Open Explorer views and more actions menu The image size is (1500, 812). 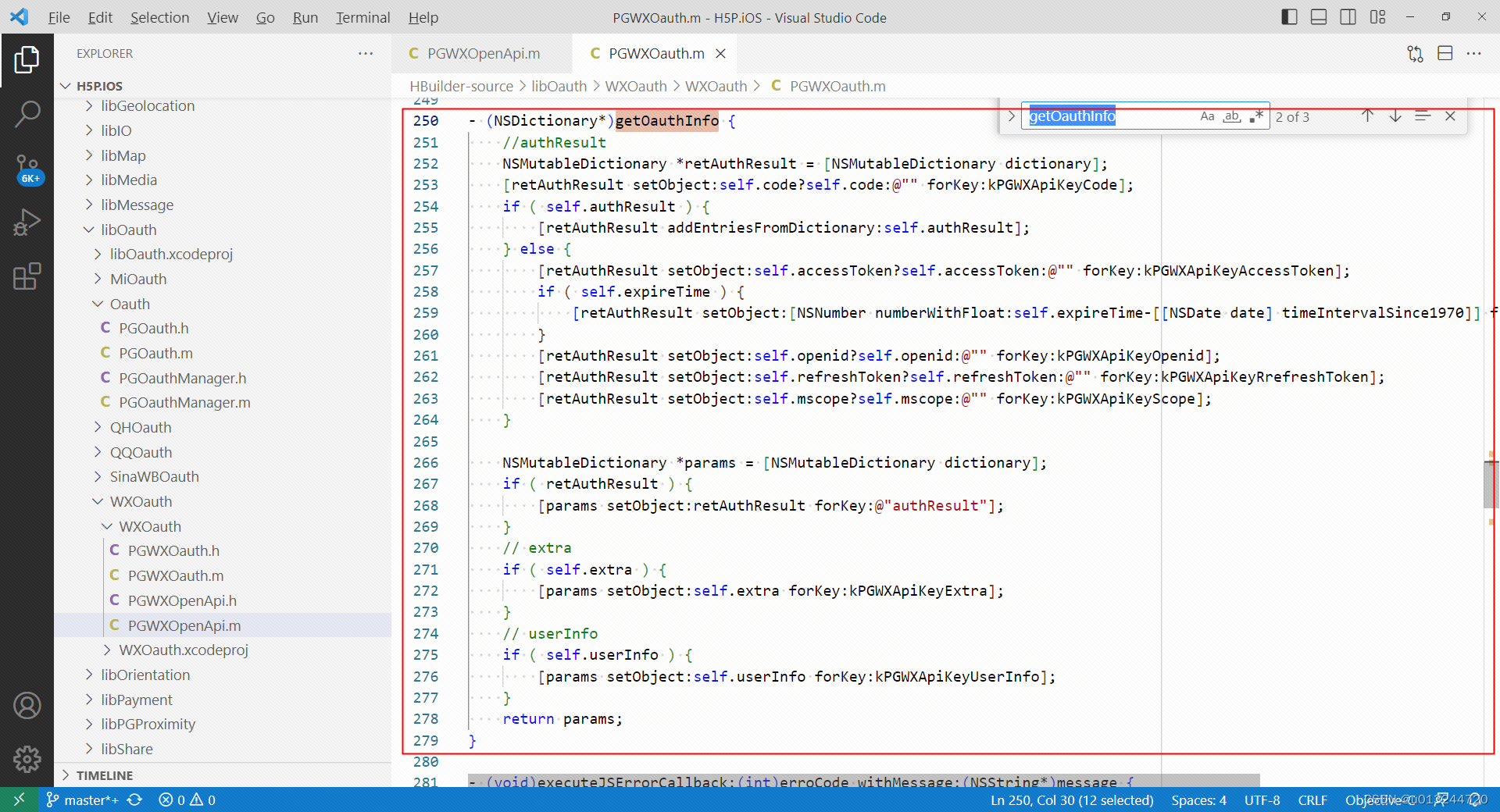tap(366, 53)
